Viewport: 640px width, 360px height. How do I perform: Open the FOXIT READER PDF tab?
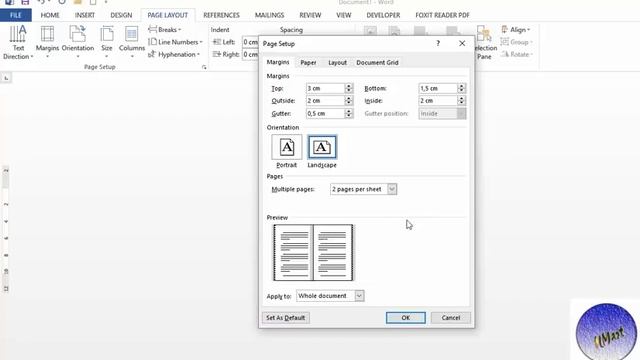442,15
